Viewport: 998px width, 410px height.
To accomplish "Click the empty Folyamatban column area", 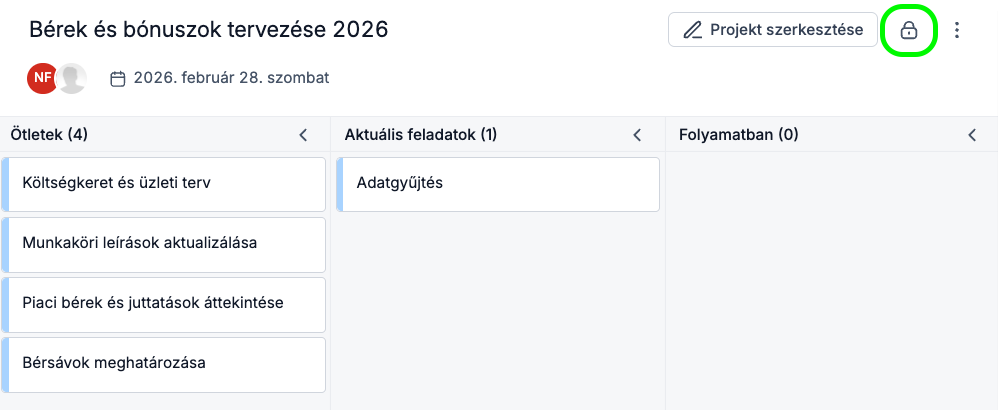I will click(831, 280).
